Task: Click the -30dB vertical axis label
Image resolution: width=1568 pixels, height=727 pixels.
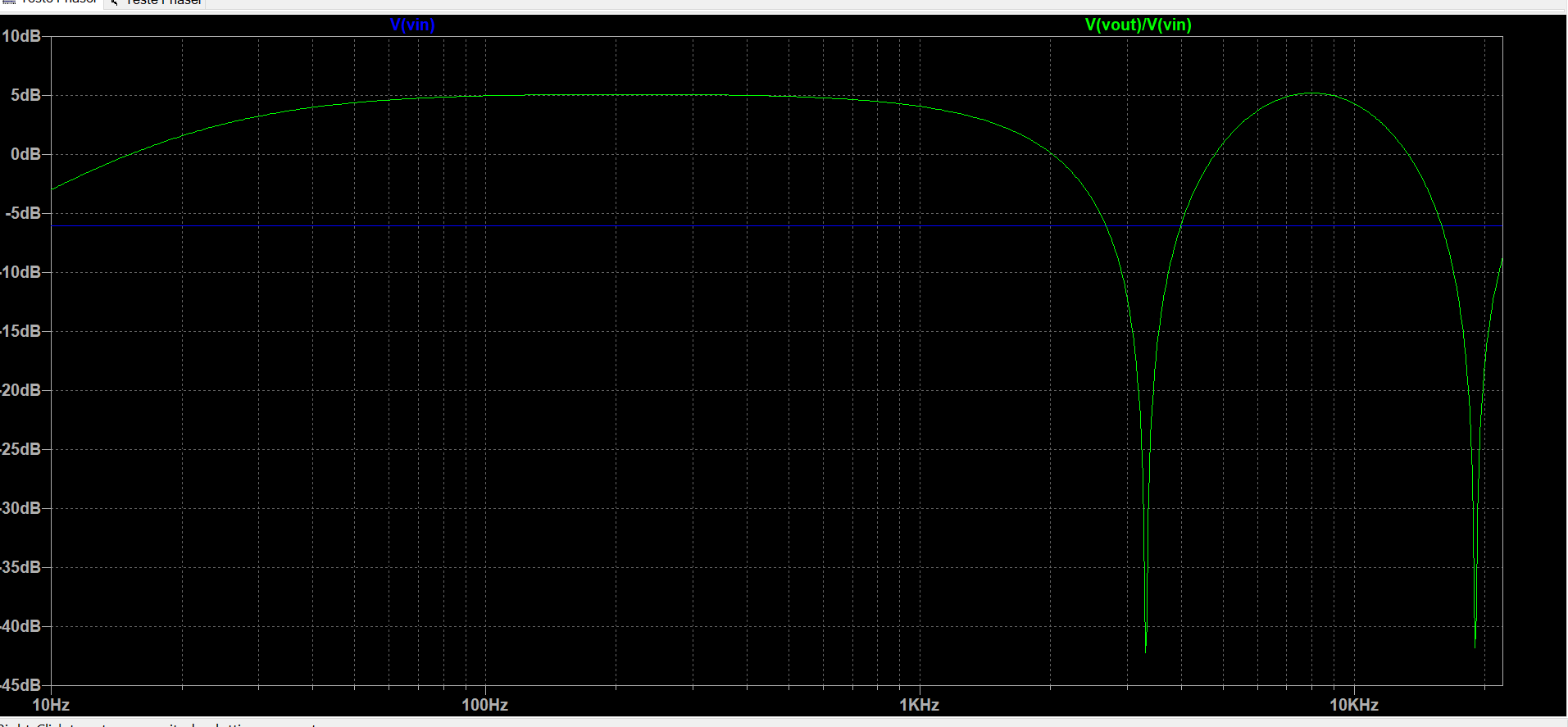Action: point(20,508)
